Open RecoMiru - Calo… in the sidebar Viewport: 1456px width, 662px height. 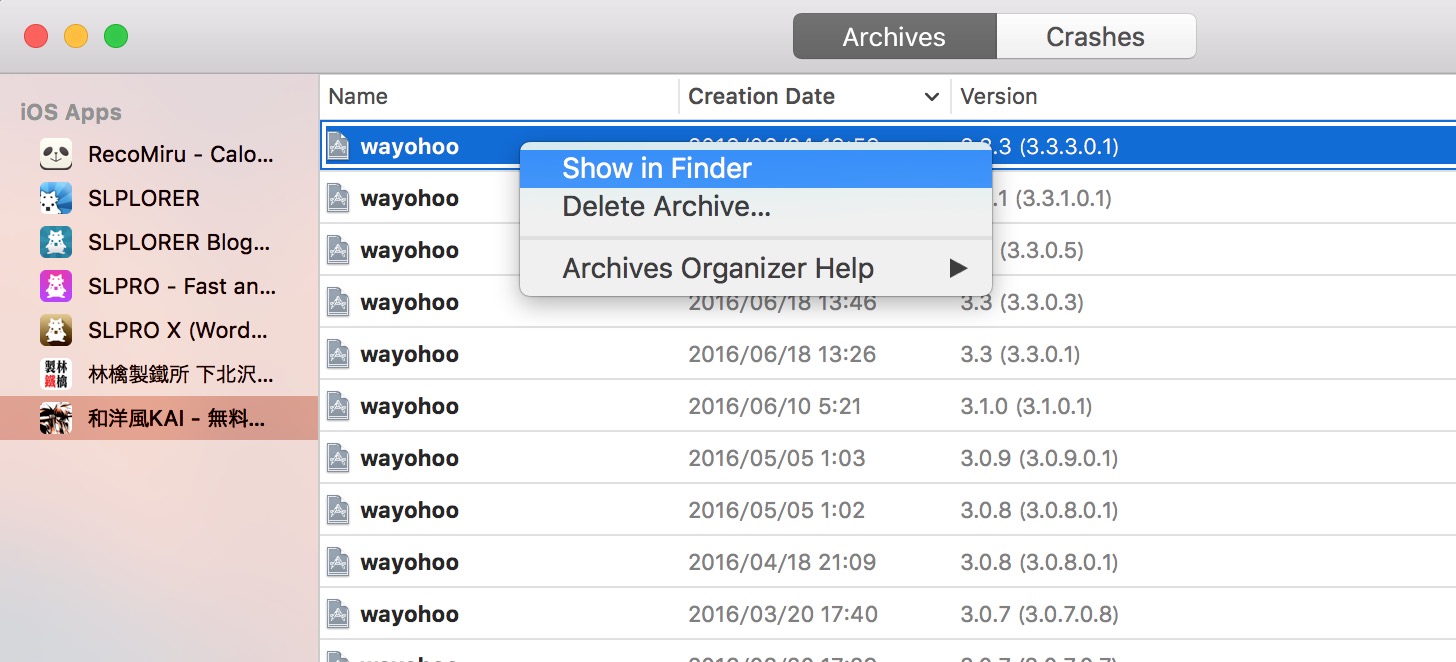[159, 154]
